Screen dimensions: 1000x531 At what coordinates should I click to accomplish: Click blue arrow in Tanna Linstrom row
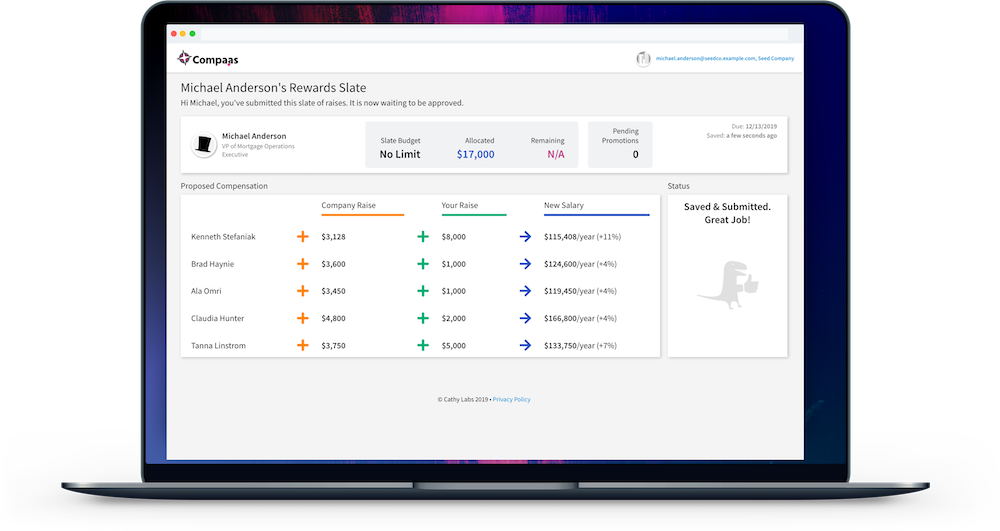[x=525, y=346]
